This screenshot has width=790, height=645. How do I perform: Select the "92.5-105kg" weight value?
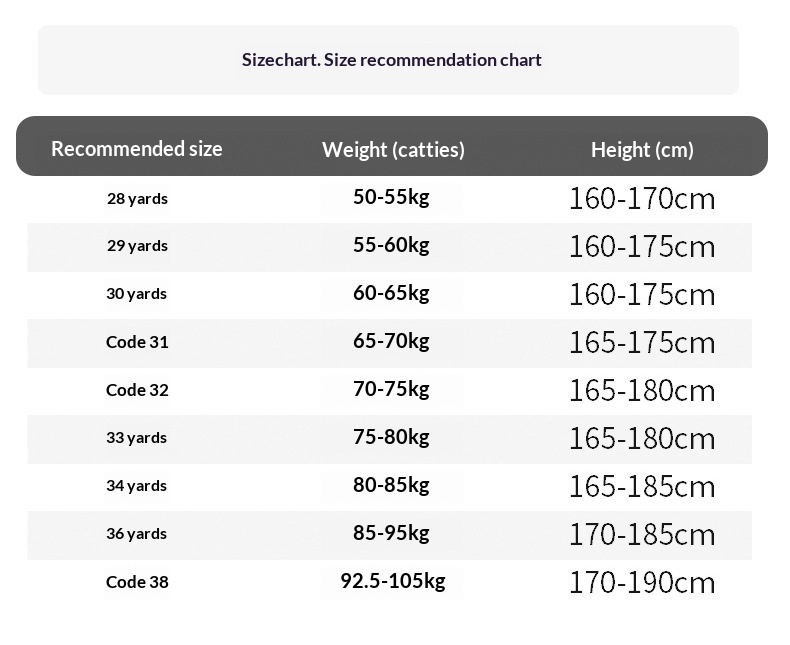coord(392,581)
